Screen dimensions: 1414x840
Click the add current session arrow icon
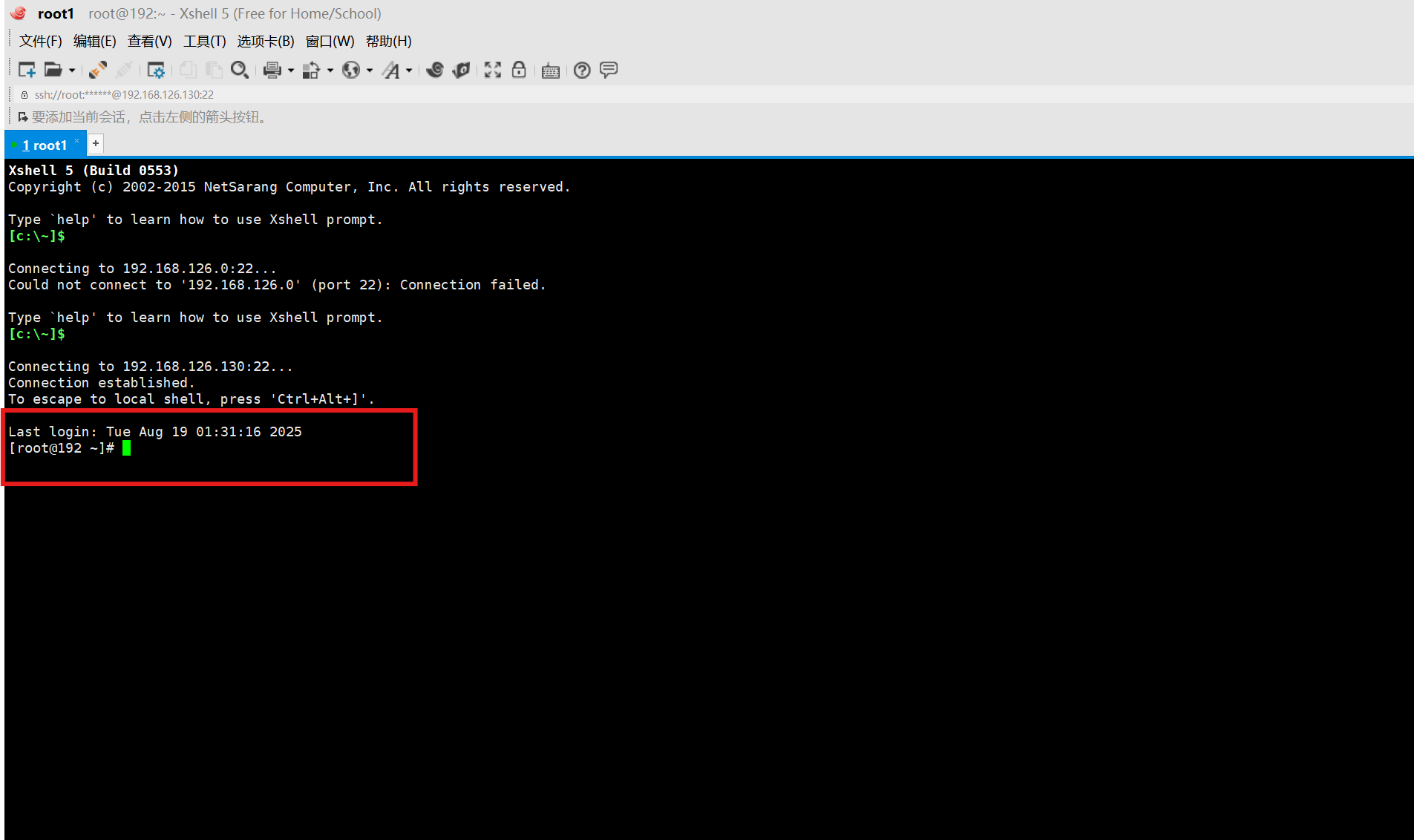[x=23, y=117]
